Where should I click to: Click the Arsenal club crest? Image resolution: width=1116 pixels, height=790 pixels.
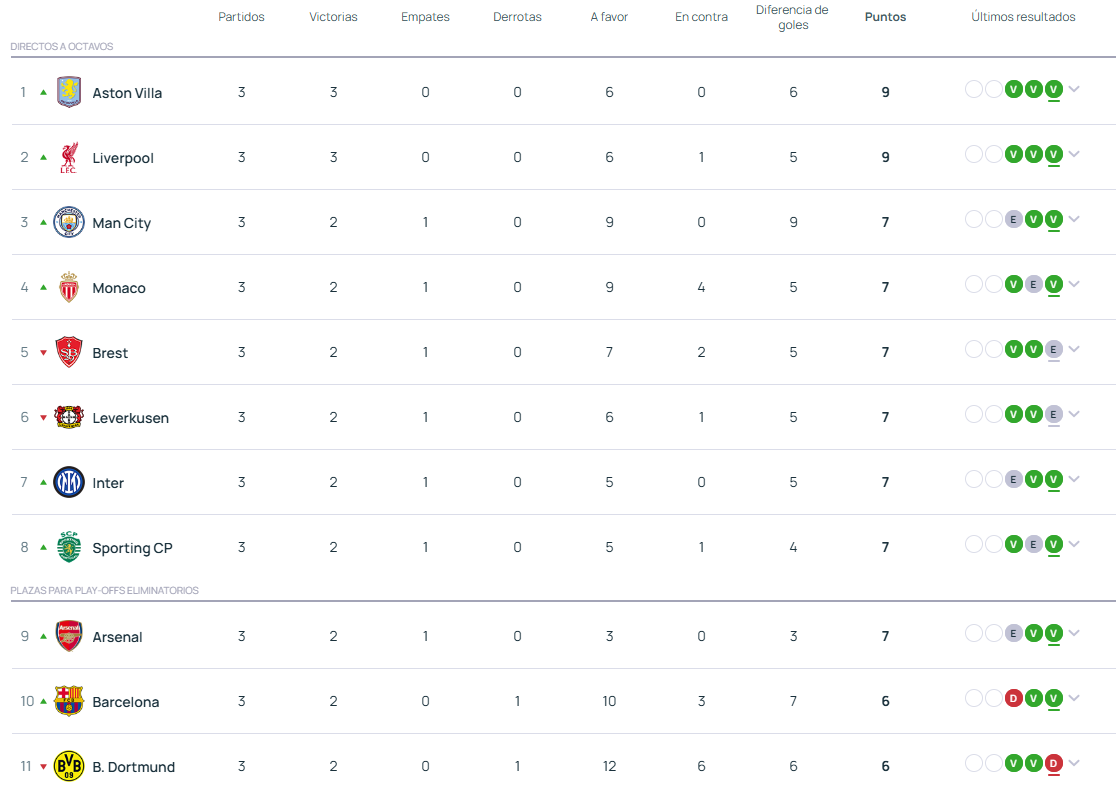(x=69, y=636)
